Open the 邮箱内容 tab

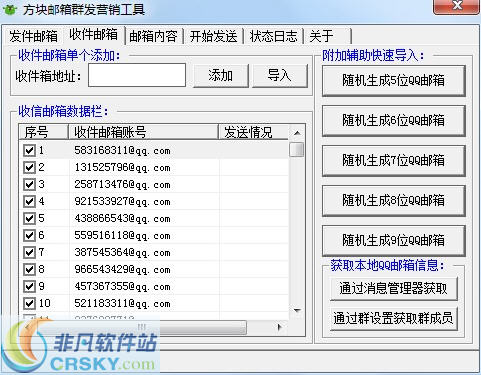[153, 36]
